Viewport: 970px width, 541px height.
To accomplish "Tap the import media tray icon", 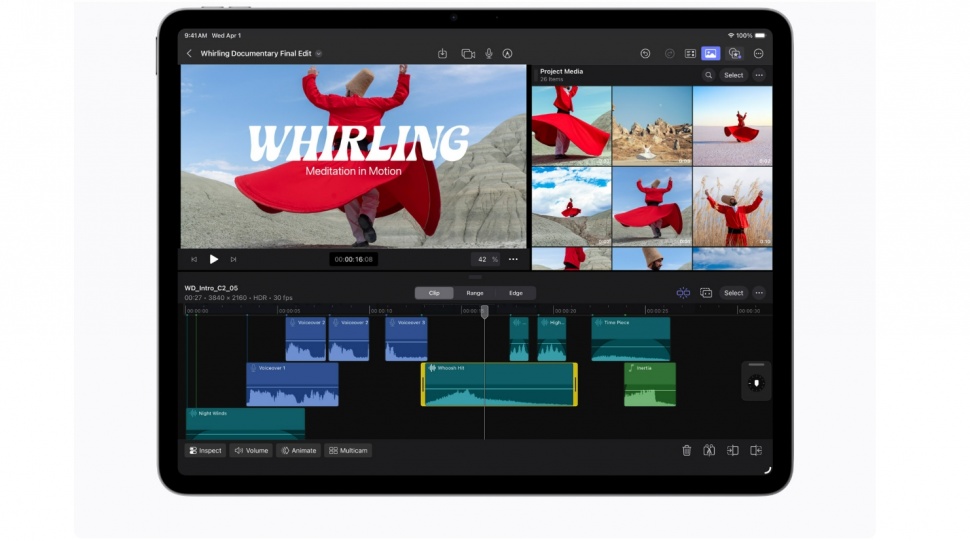I will (x=442, y=54).
